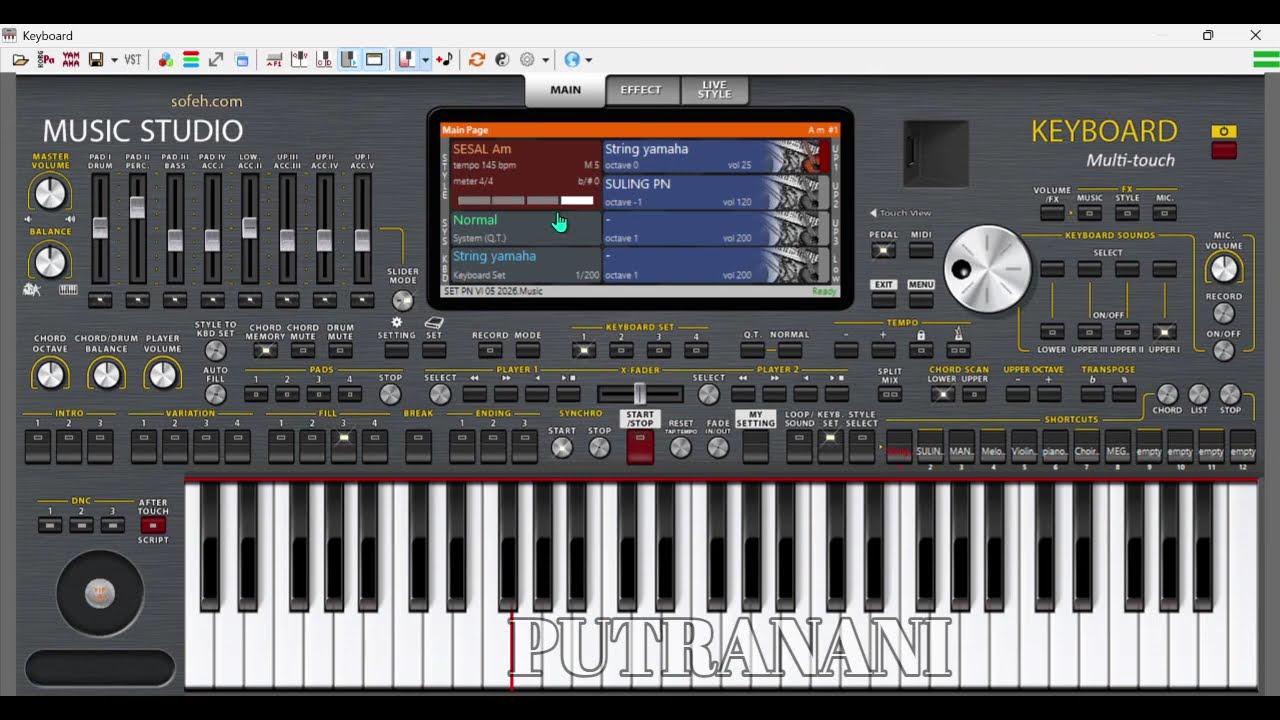Open the VST toolbar item
Image resolution: width=1280 pixels, height=720 pixels.
pos(132,60)
